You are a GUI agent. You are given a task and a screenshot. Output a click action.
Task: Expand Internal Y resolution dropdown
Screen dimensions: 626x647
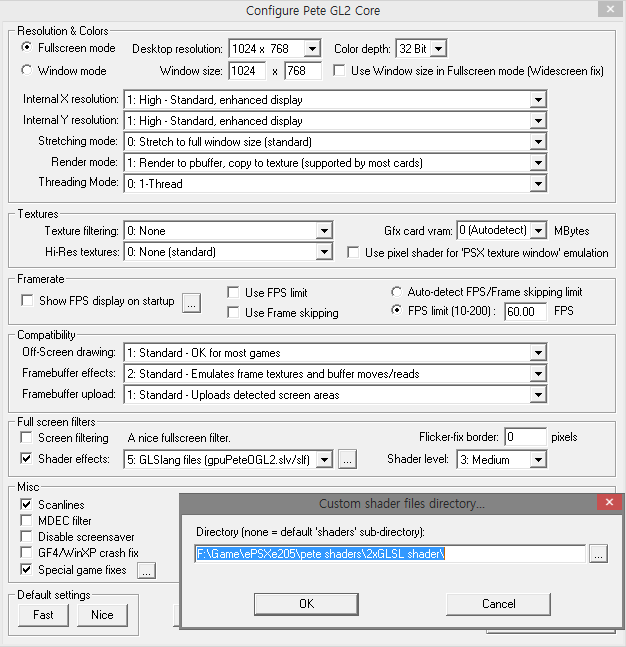[538, 120]
